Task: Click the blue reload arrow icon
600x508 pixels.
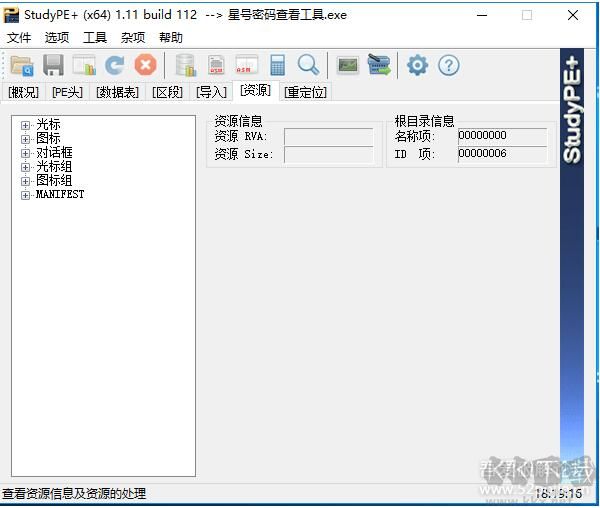Action: (114, 65)
